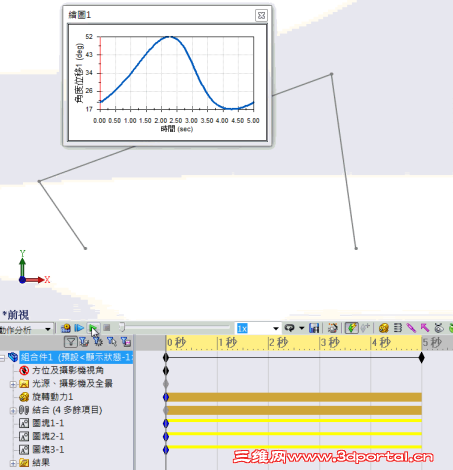Screen dimensions: 453x470
Task: Click the Filter Driving icon
Action: tap(98, 342)
